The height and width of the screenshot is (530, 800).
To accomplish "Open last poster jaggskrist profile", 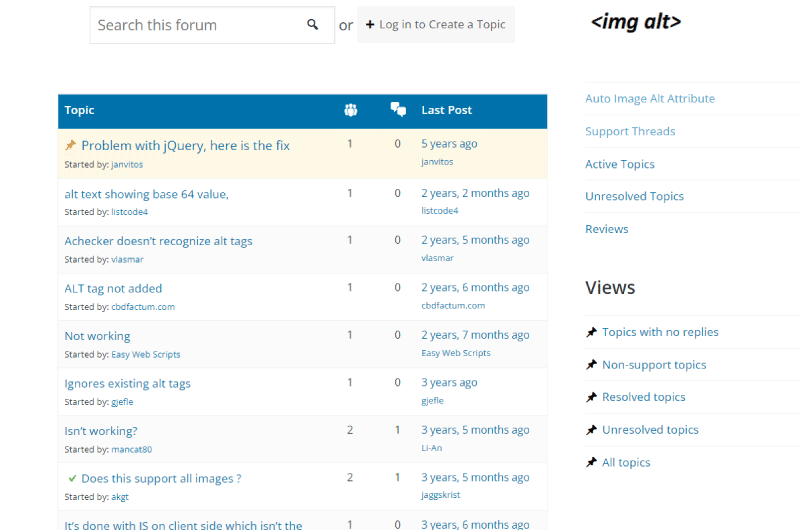I will coord(441,495).
